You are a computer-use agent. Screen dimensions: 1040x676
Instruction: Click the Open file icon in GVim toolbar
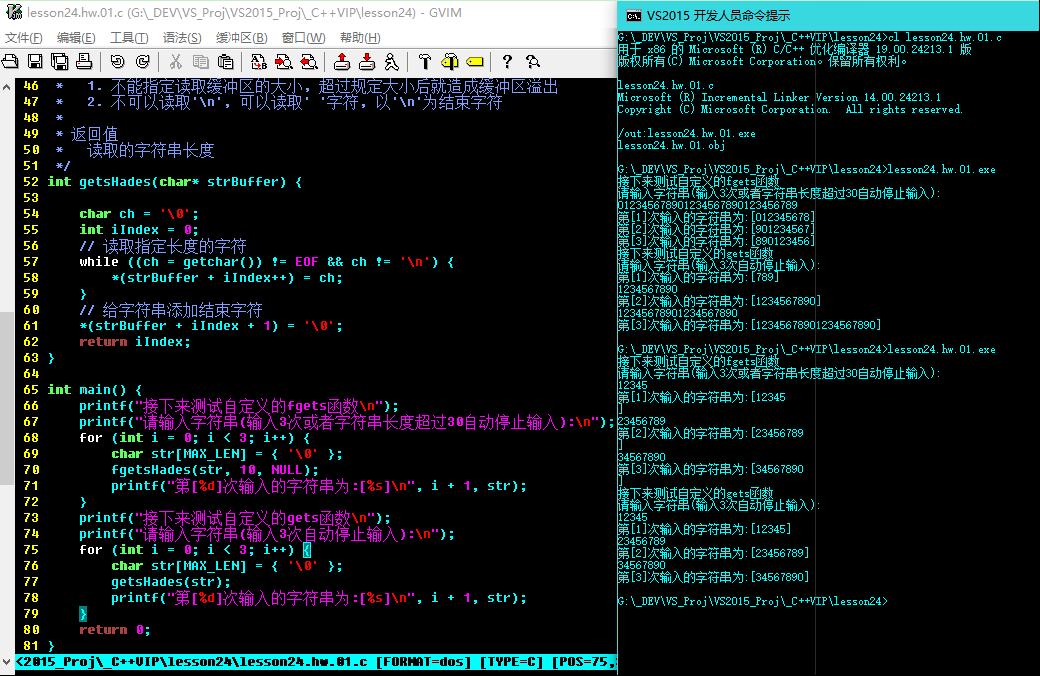click(11, 62)
